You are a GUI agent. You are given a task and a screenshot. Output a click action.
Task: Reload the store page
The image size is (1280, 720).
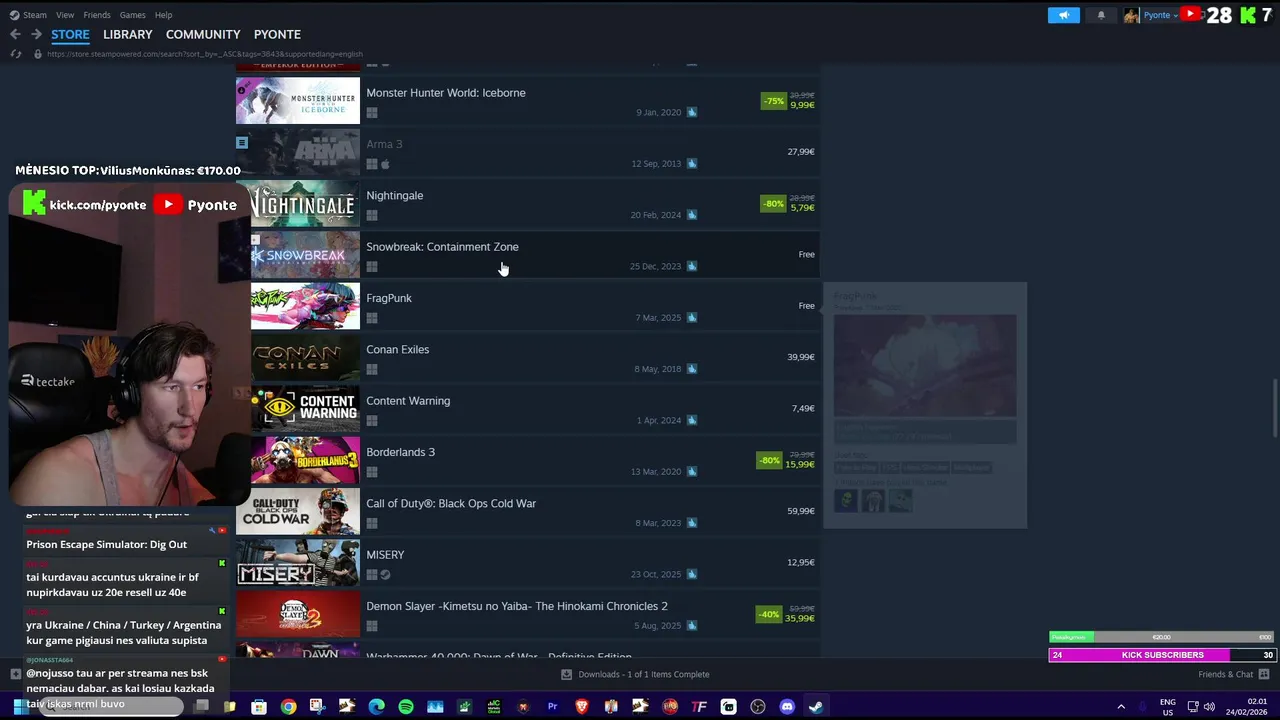tap(16, 54)
